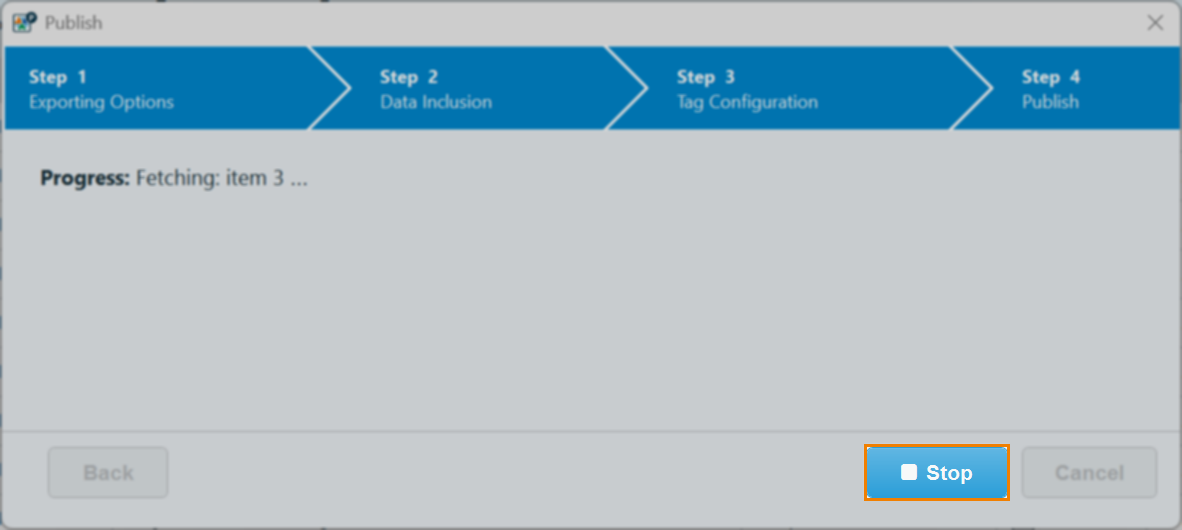Select the Step 2 heading
The width and height of the screenshot is (1182, 530).
pyautogui.click(x=409, y=77)
